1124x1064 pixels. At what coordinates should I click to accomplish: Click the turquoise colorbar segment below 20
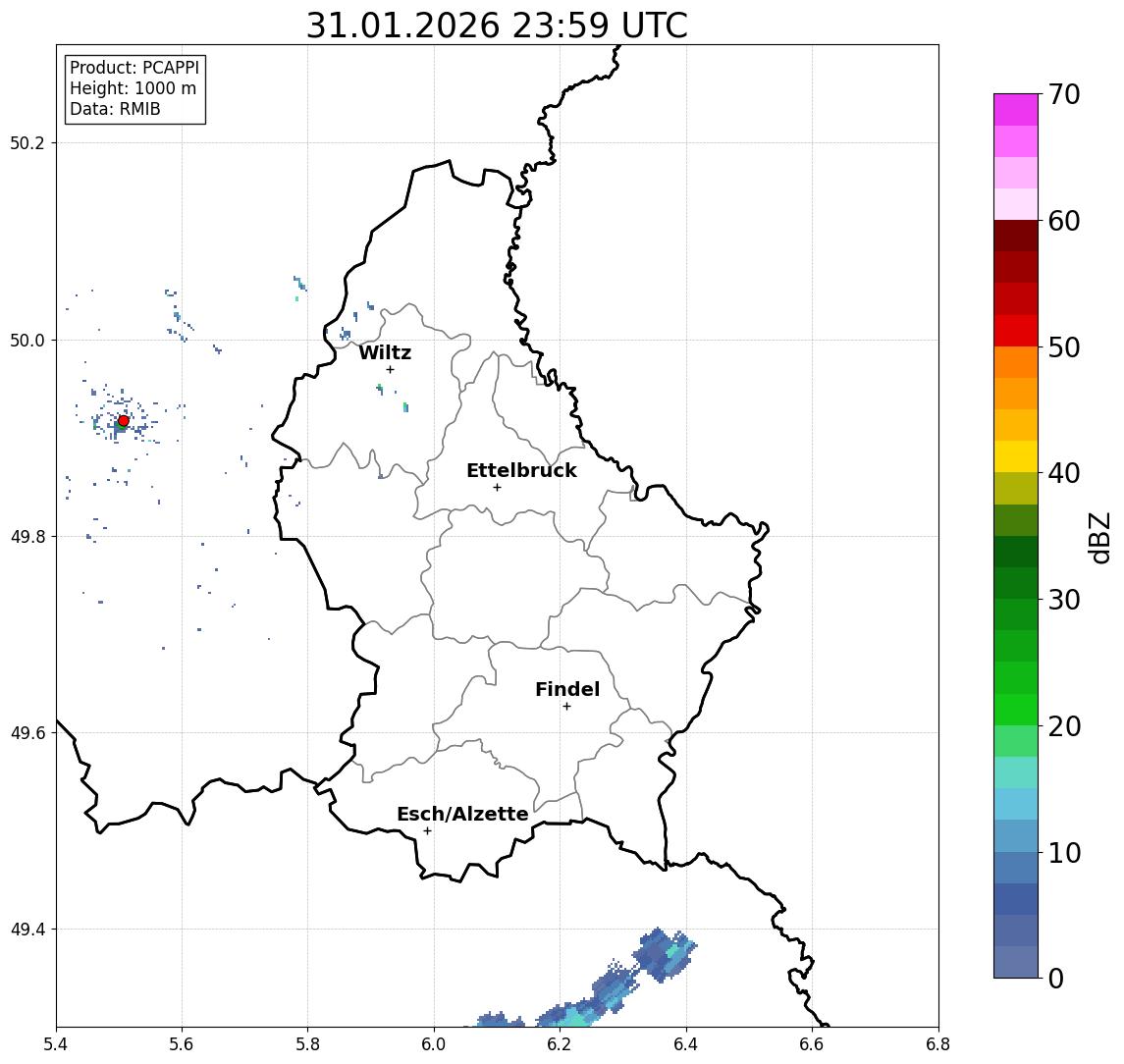click(1016, 772)
